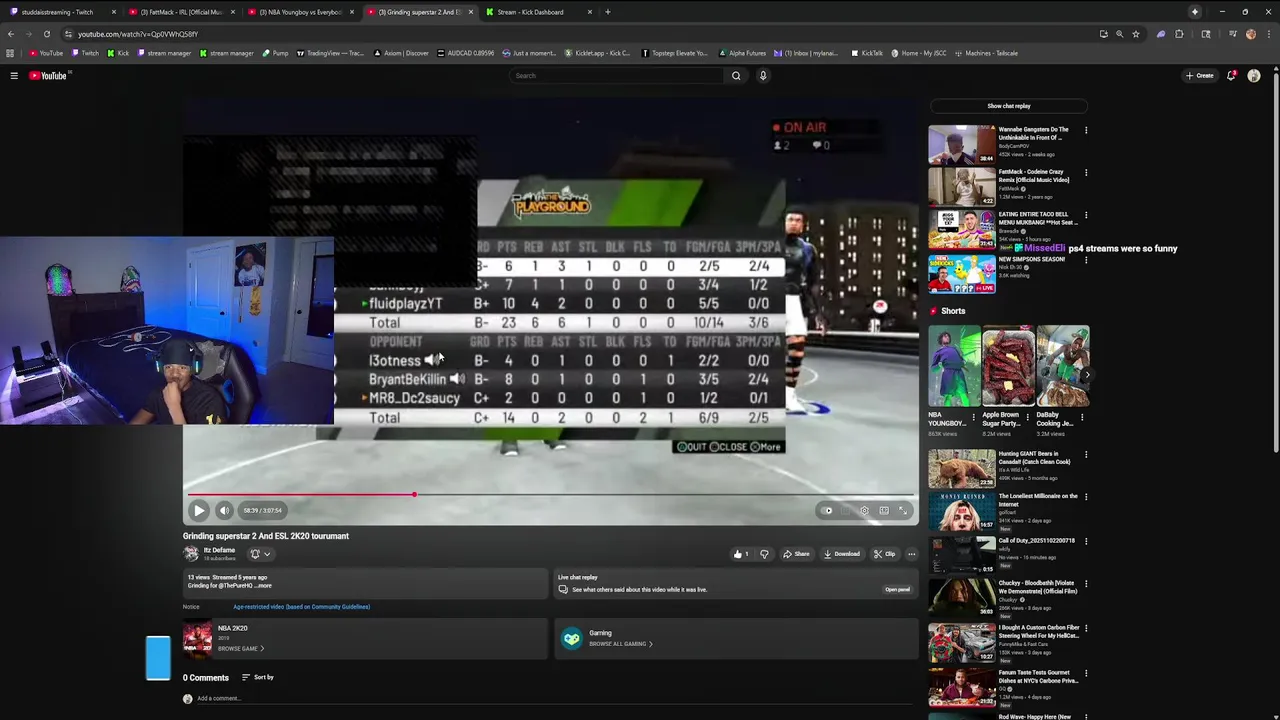Click the red playhead scrubber dot
The width and height of the screenshot is (1280, 720).
tap(413, 494)
